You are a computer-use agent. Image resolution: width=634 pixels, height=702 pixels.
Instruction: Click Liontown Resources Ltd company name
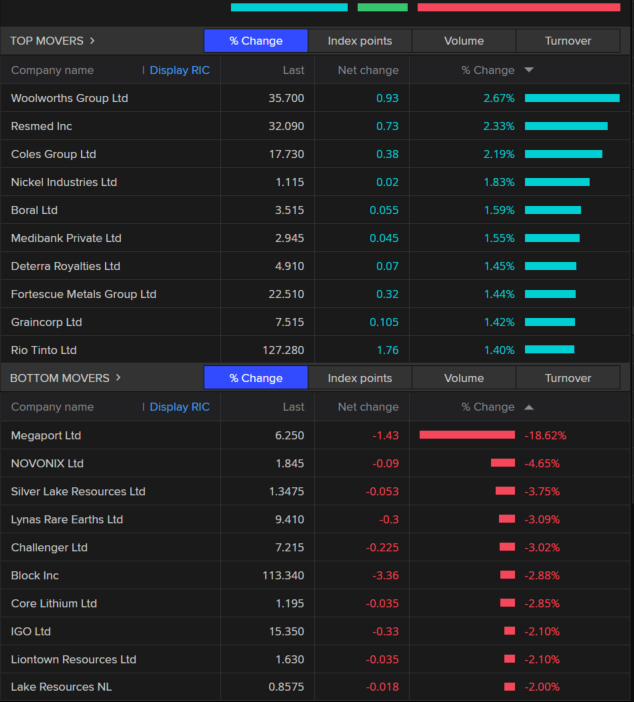[x=74, y=659]
